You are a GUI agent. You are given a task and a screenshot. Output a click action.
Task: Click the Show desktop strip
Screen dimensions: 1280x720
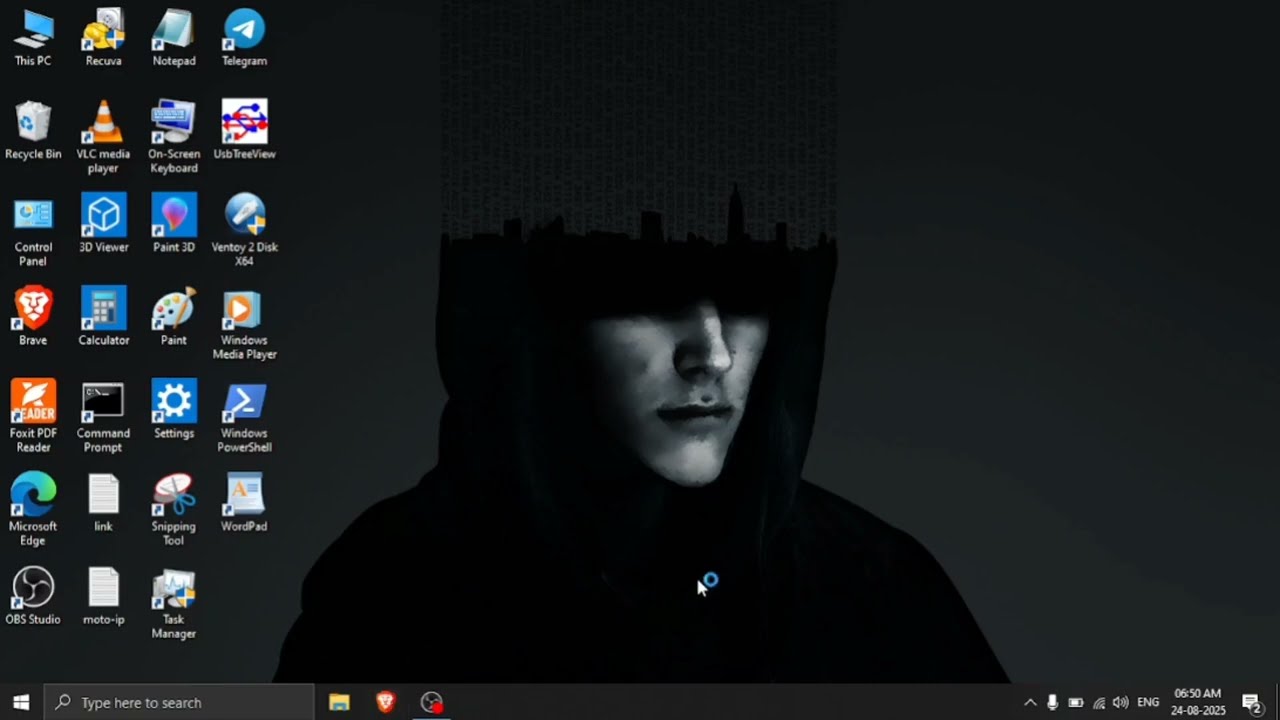(x=1277, y=702)
